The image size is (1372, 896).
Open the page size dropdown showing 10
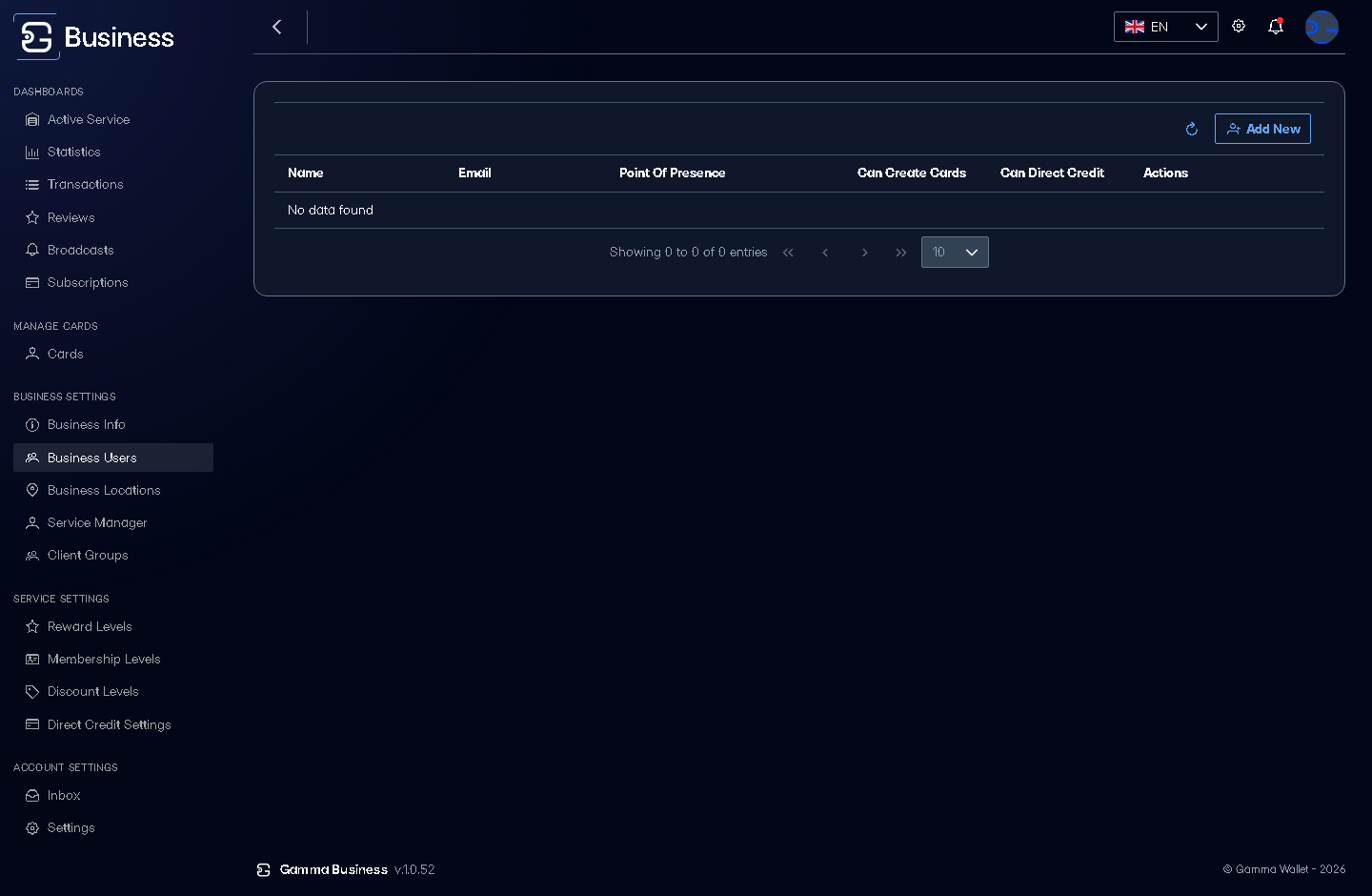tap(955, 253)
